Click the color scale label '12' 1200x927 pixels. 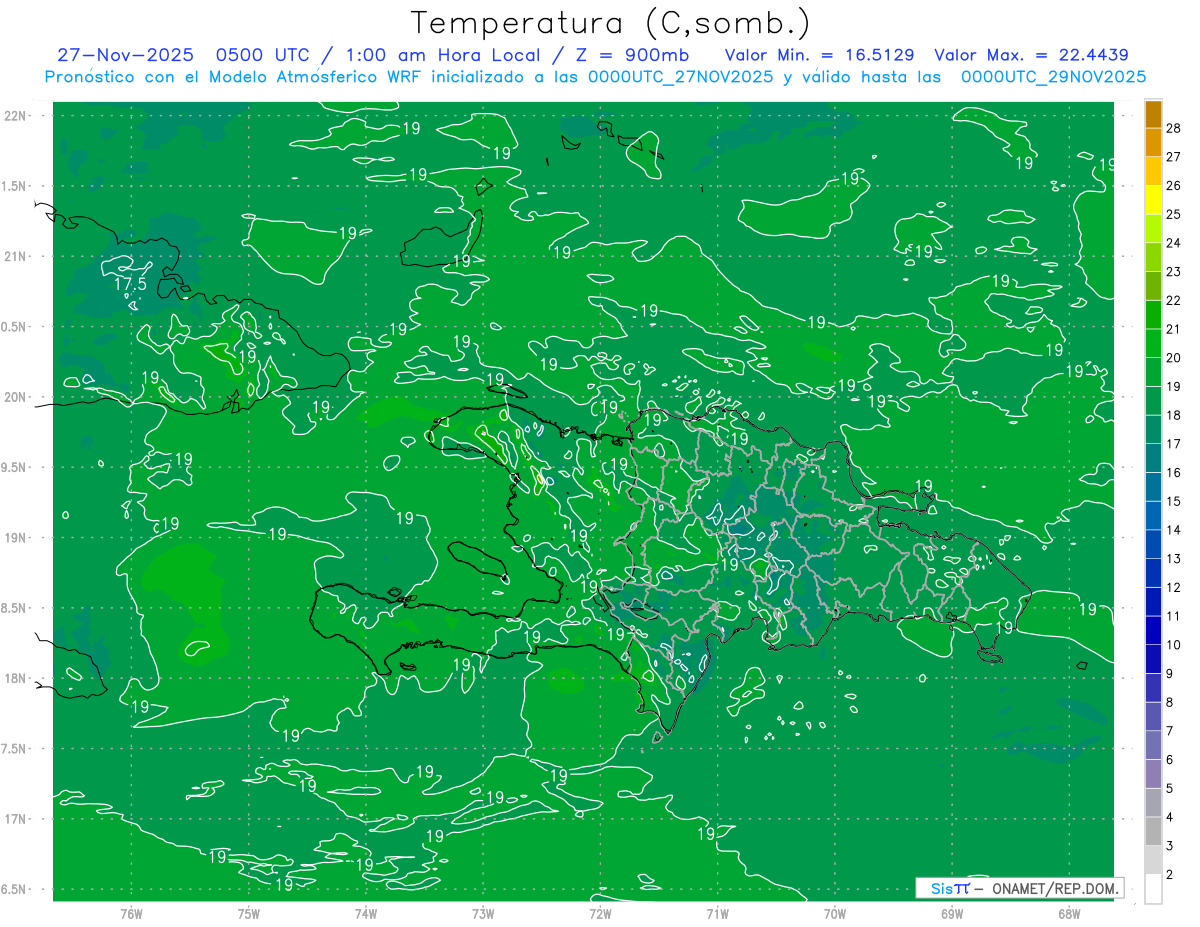1174,588
